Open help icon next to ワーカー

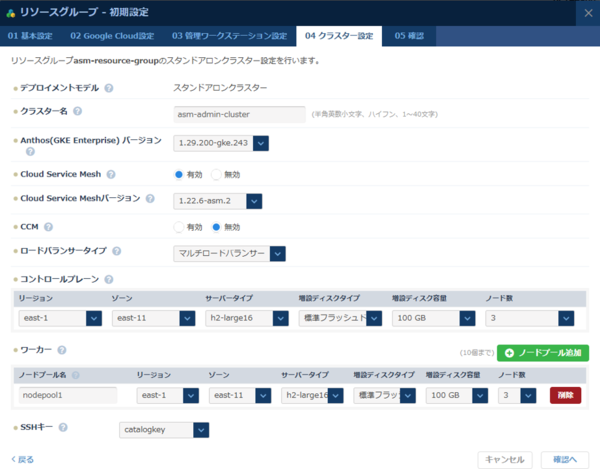(62, 350)
